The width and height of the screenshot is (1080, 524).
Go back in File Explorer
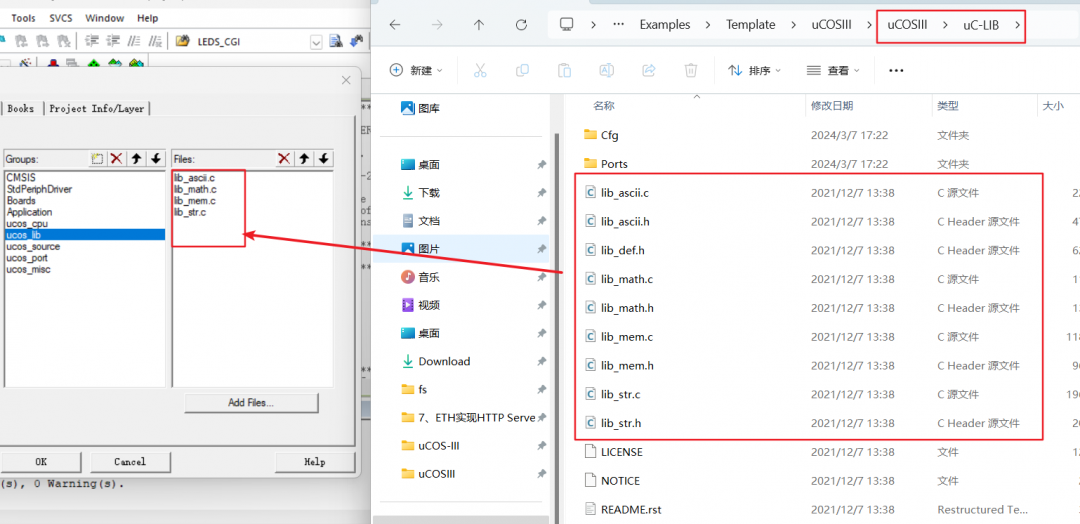(x=395, y=24)
